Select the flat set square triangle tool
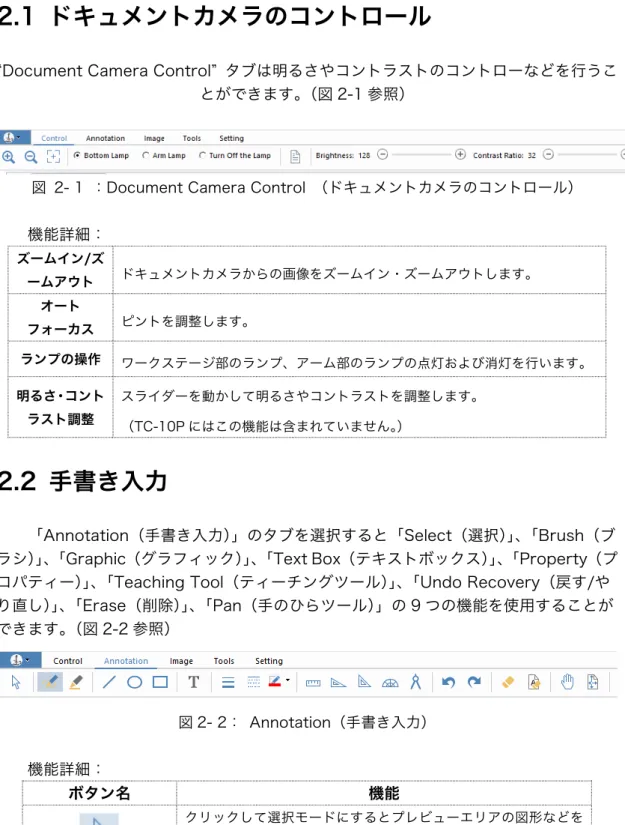625x825 pixels. [338, 683]
